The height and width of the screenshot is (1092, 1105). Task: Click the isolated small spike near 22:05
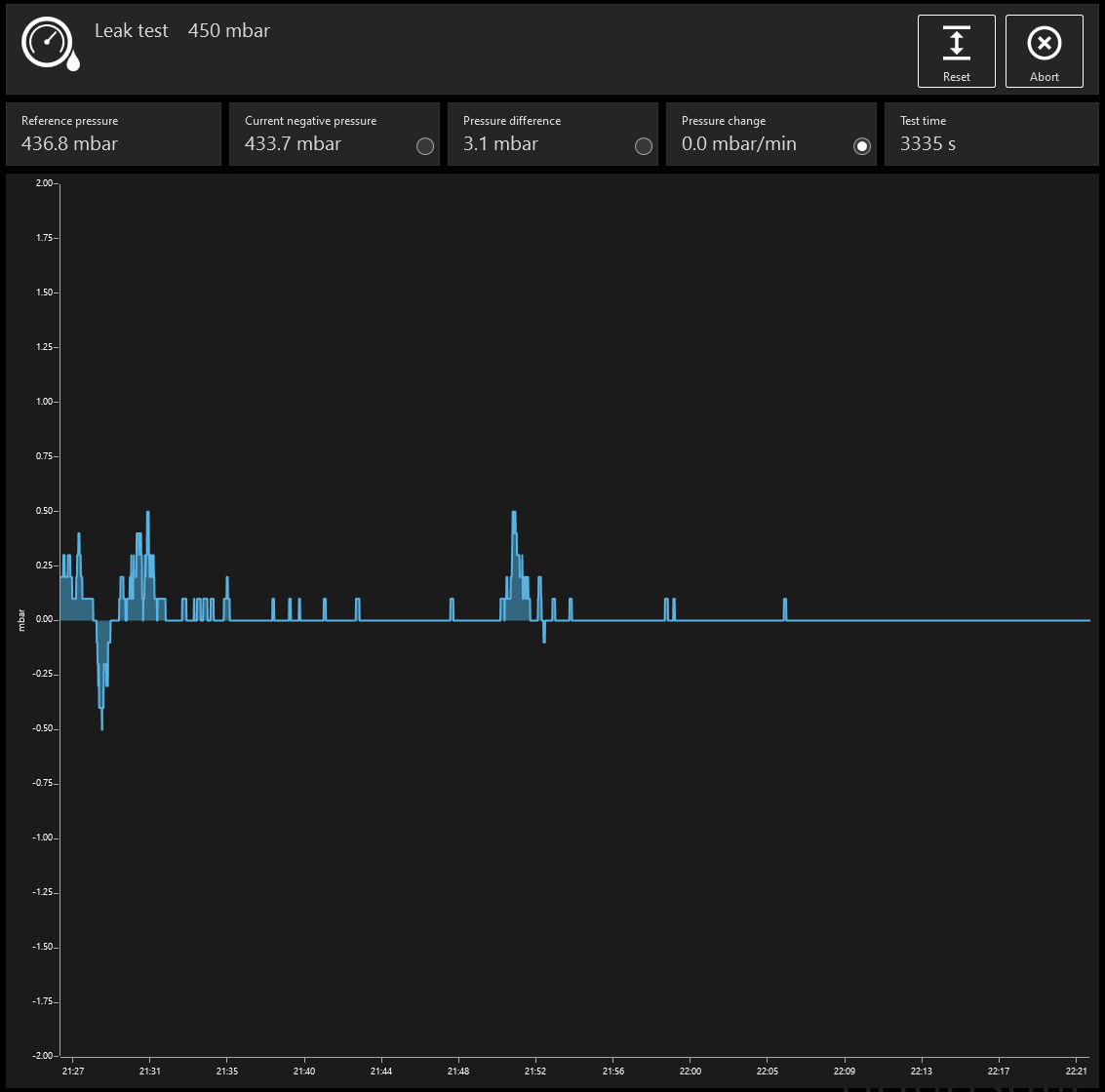(x=785, y=606)
